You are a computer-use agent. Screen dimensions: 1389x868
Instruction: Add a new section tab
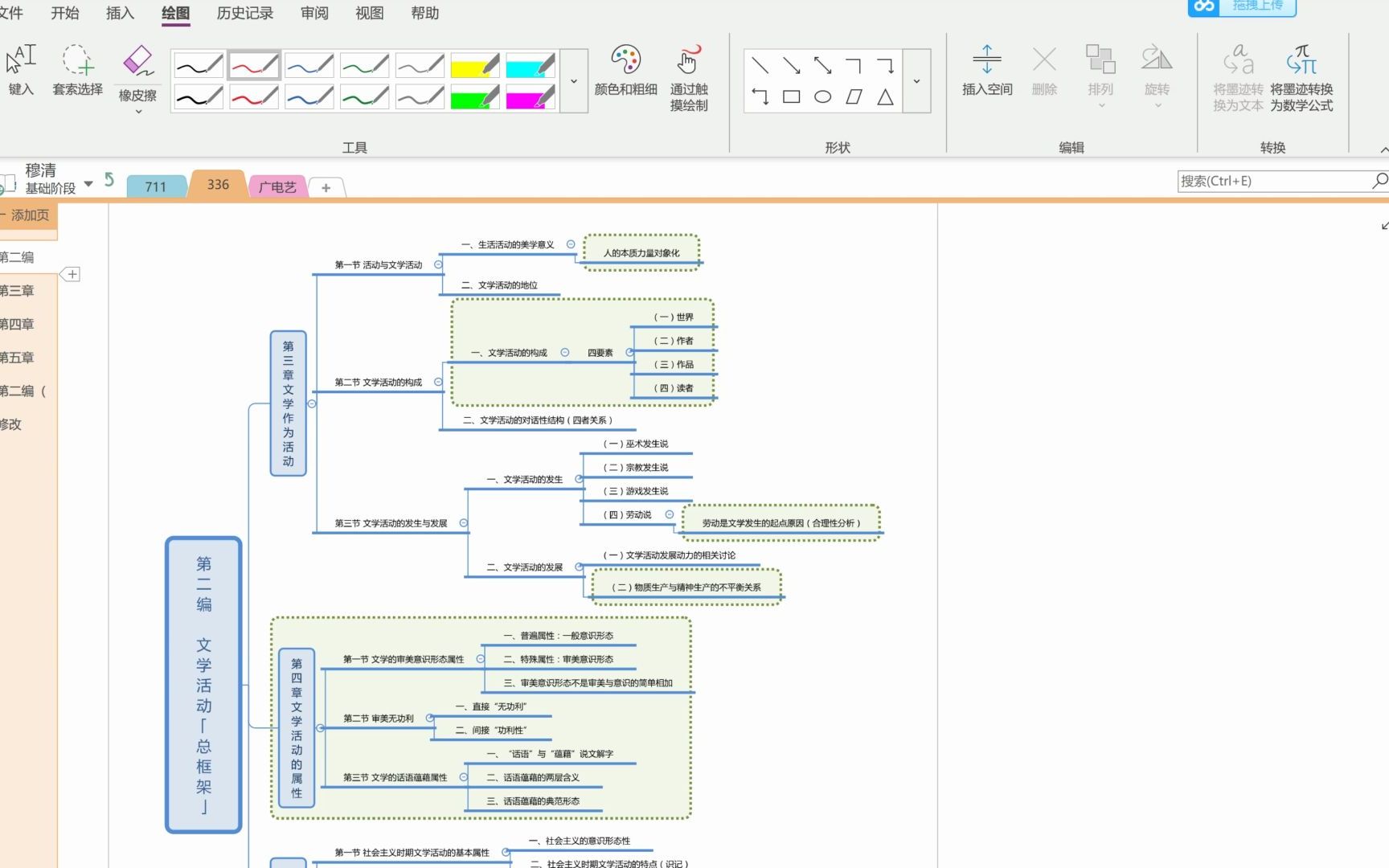pyautogui.click(x=326, y=187)
